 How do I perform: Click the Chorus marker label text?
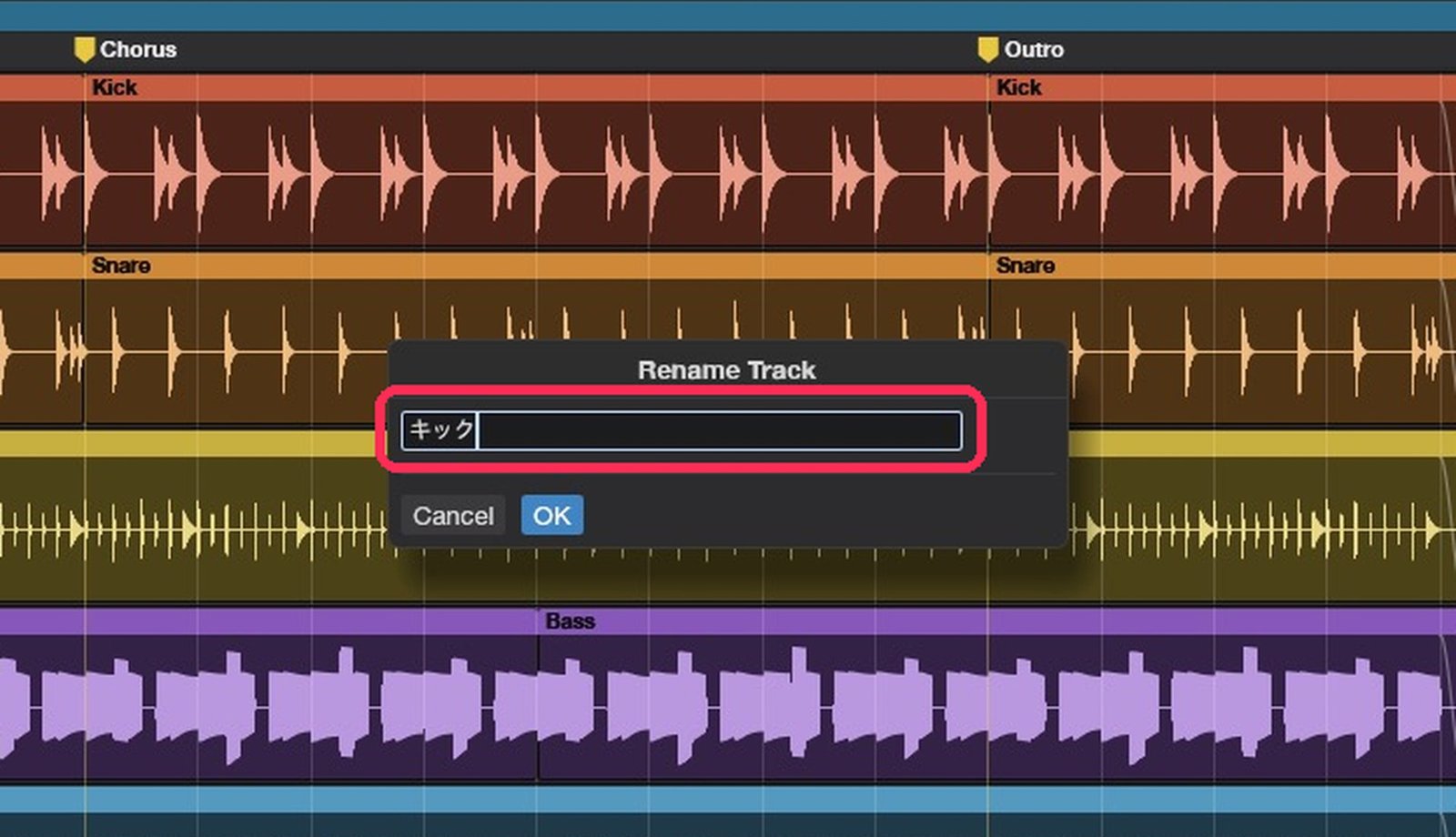click(138, 49)
